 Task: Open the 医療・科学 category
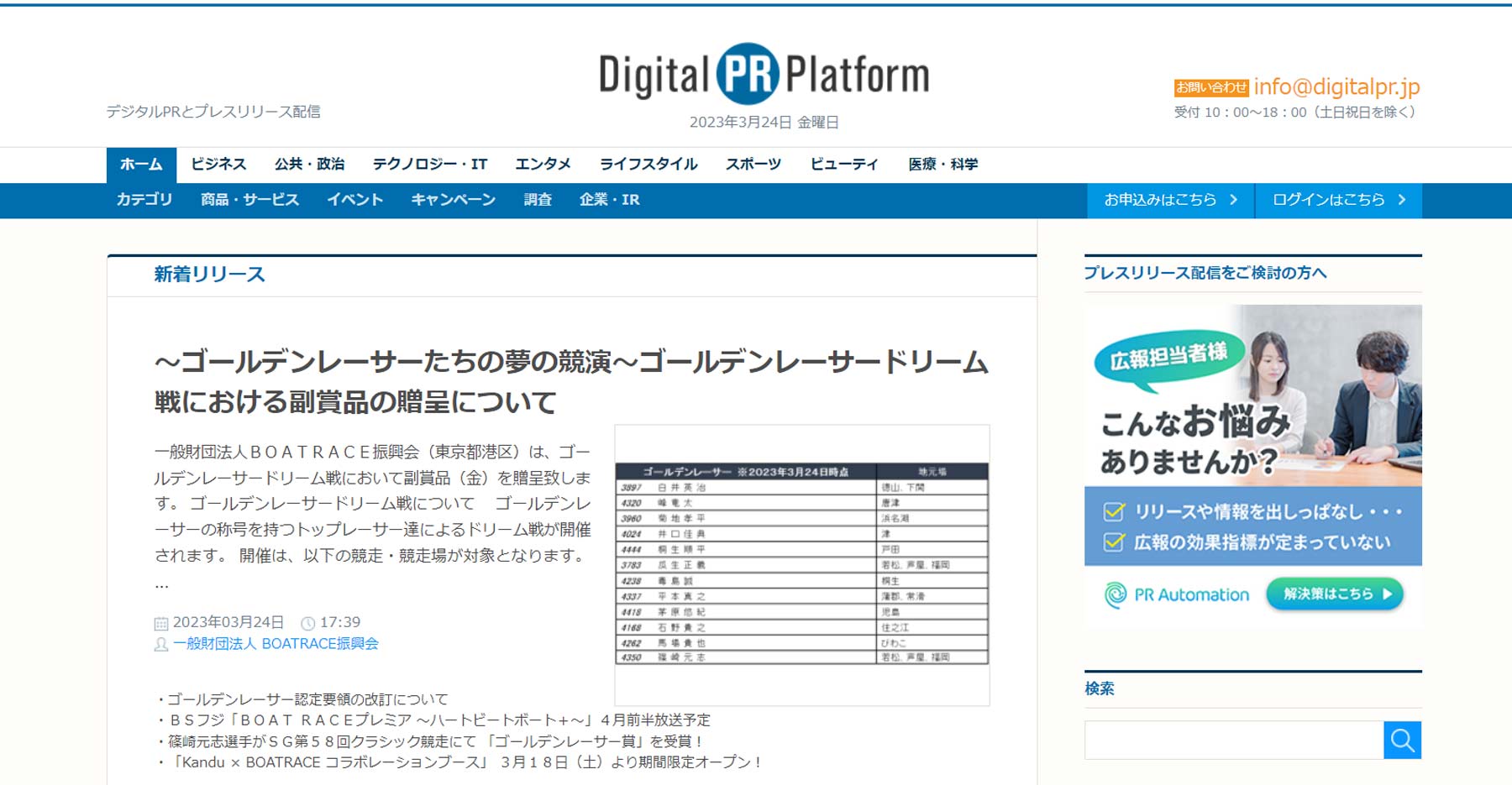click(x=942, y=165)
